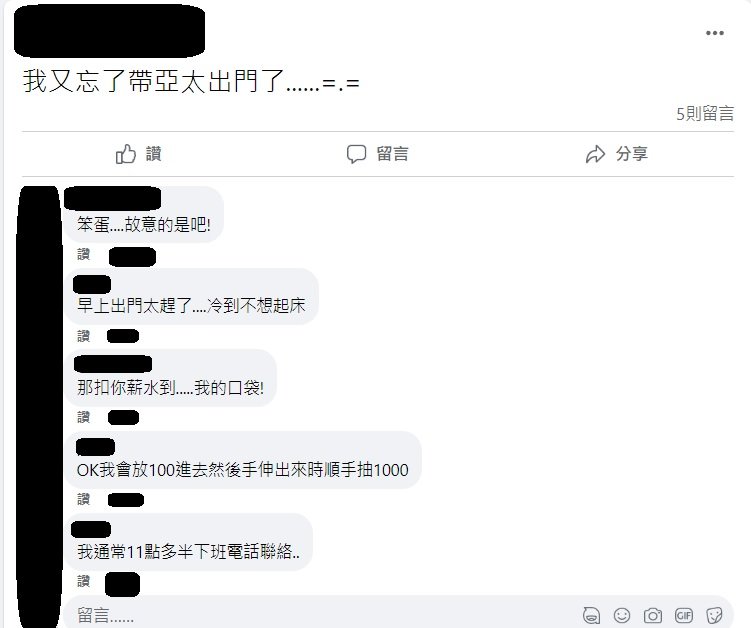
Task: Like the comment 早上出門太趕了
Action: pos(83,336)
